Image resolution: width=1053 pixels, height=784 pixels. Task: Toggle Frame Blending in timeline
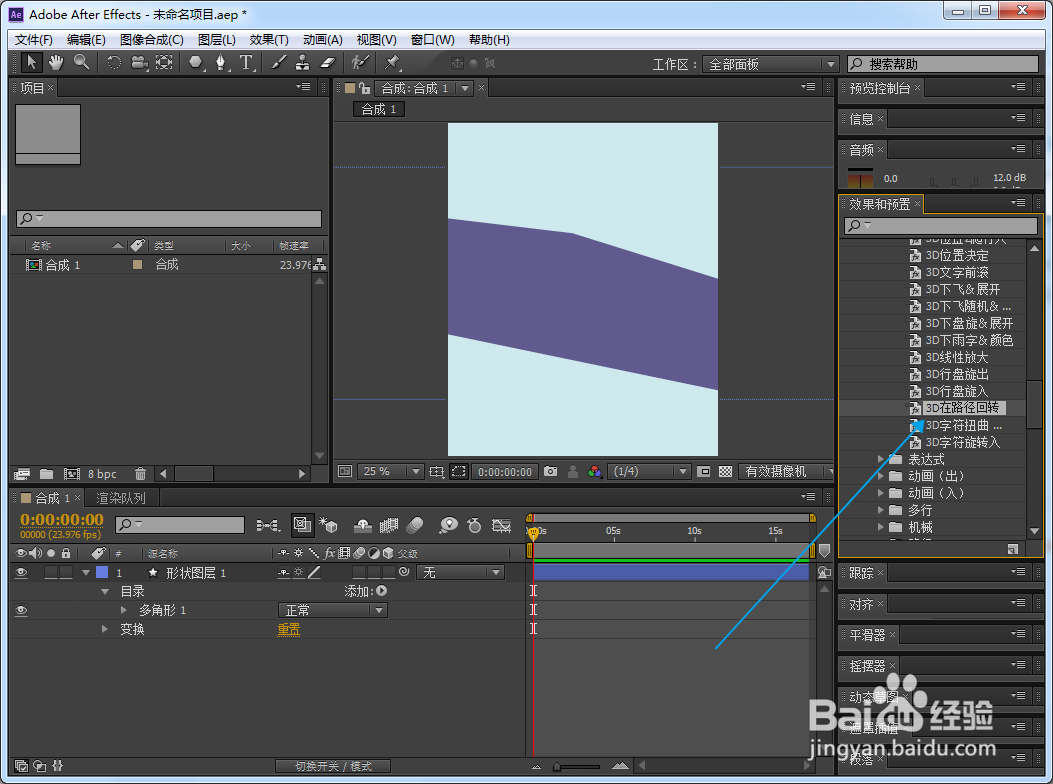click(x=389, y=525)
